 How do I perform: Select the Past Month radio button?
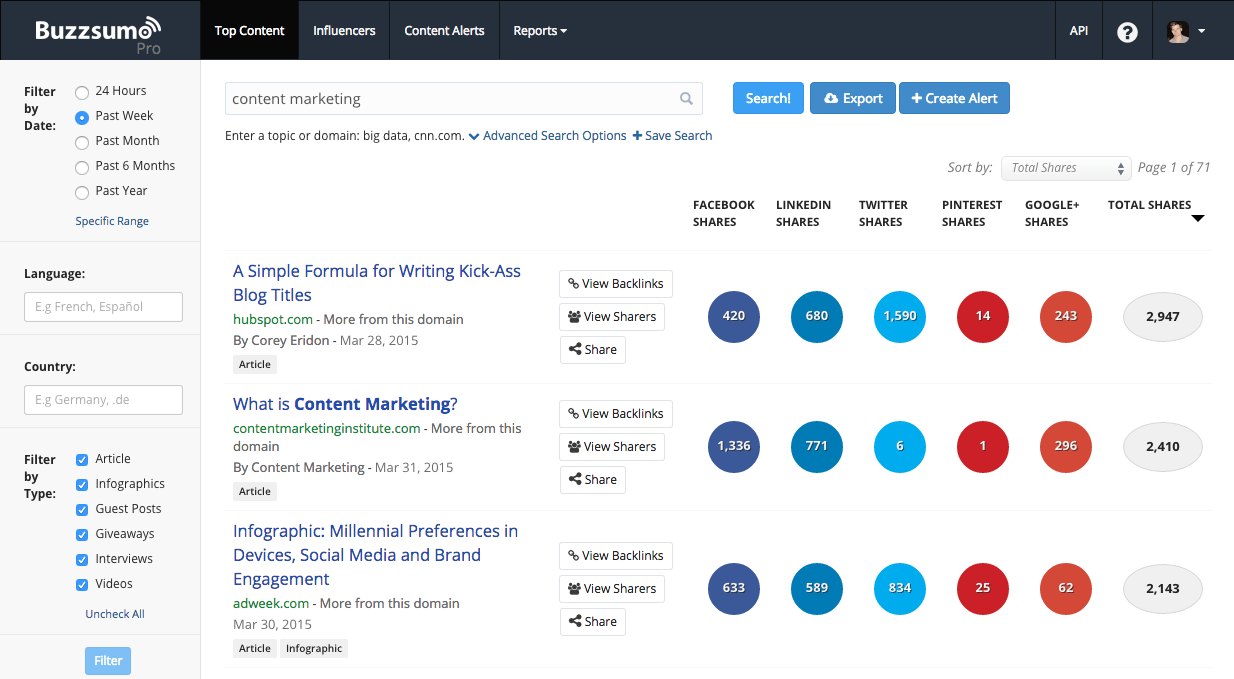(x=81, y=140)
